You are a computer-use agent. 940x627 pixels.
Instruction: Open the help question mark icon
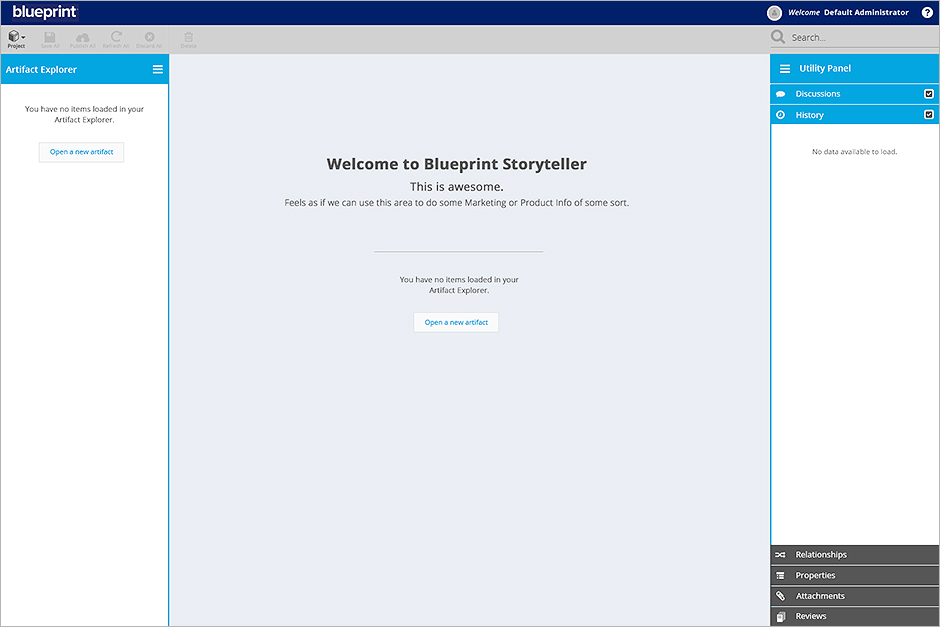[x=927, y=13]
